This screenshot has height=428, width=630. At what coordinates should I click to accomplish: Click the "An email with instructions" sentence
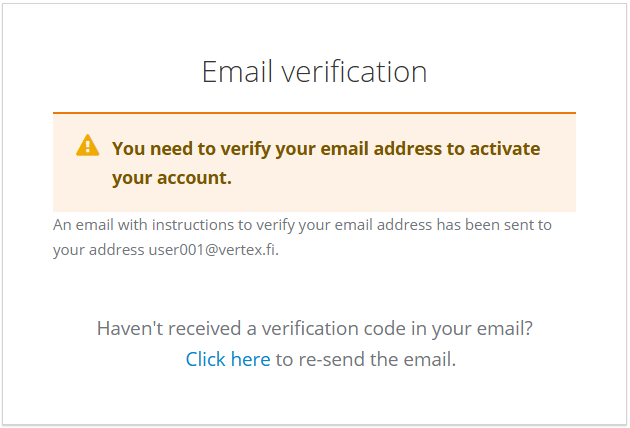click(x=302, y=225)
